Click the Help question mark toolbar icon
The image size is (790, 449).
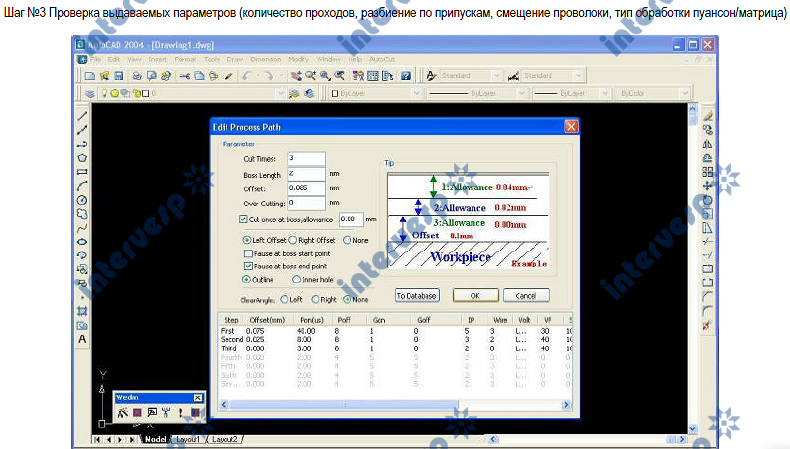tap(405, 76)
